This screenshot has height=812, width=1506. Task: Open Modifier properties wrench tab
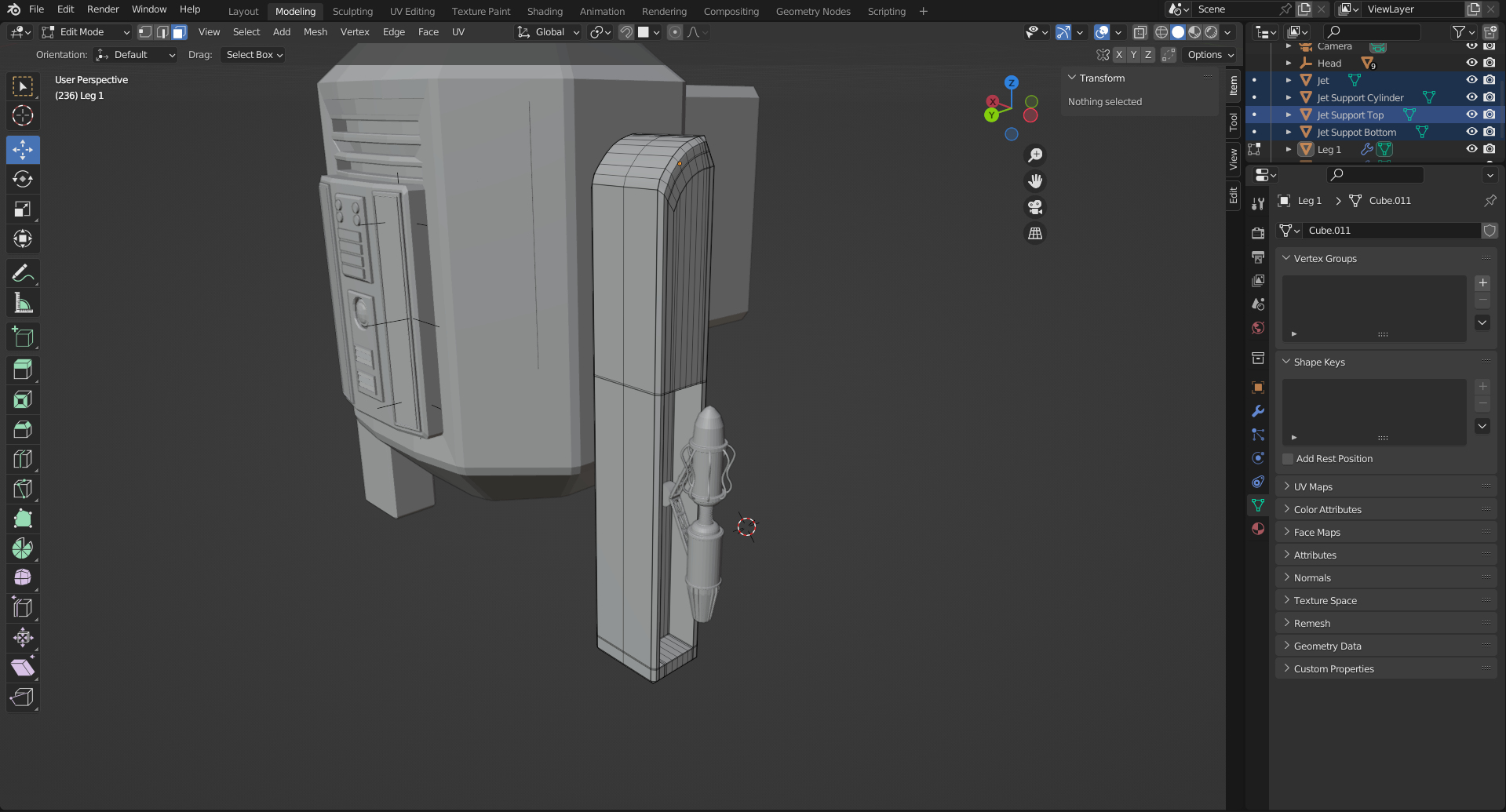click(x=1258, y=411)
